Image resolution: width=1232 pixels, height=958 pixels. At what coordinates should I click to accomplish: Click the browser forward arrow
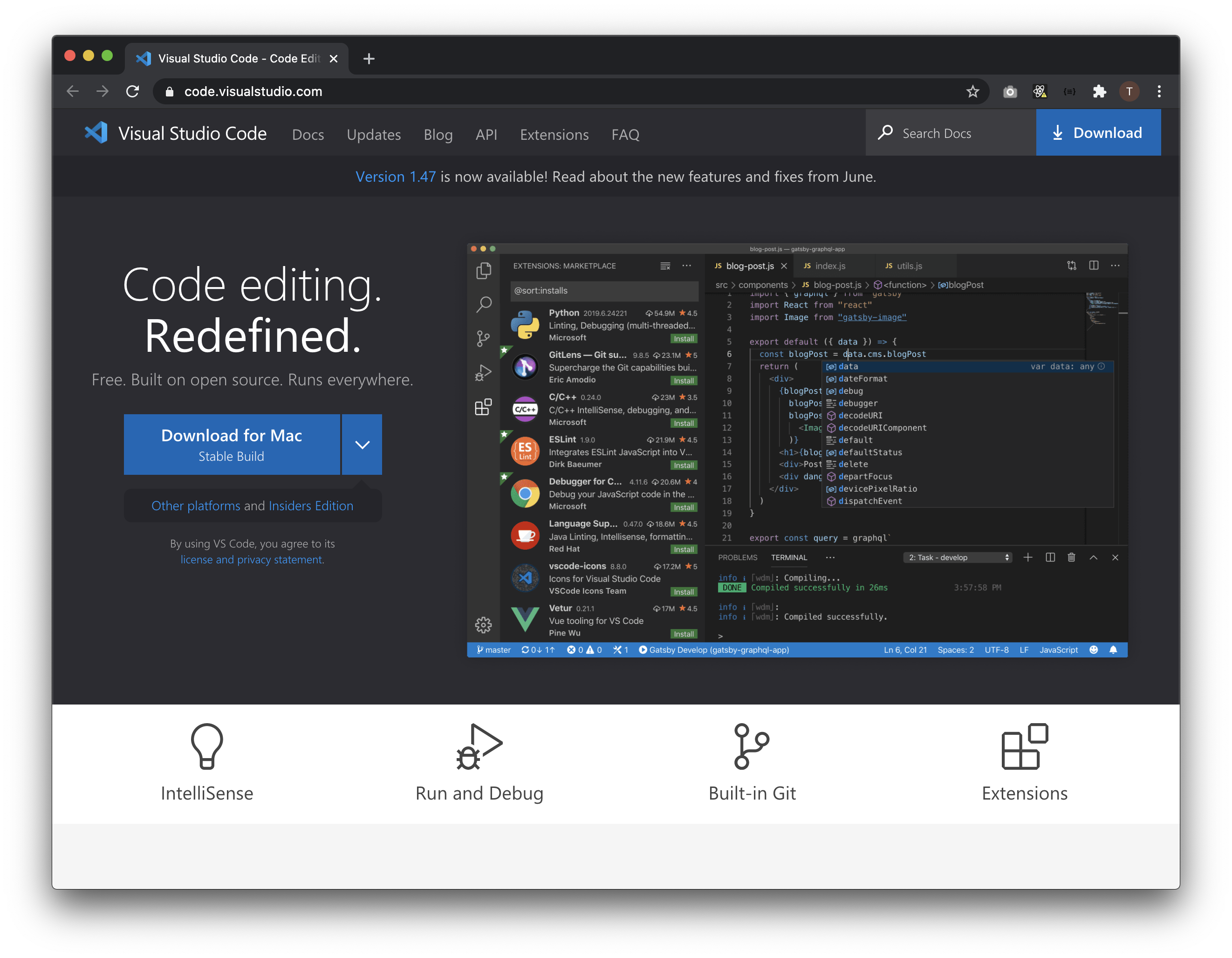click(102, 91)
